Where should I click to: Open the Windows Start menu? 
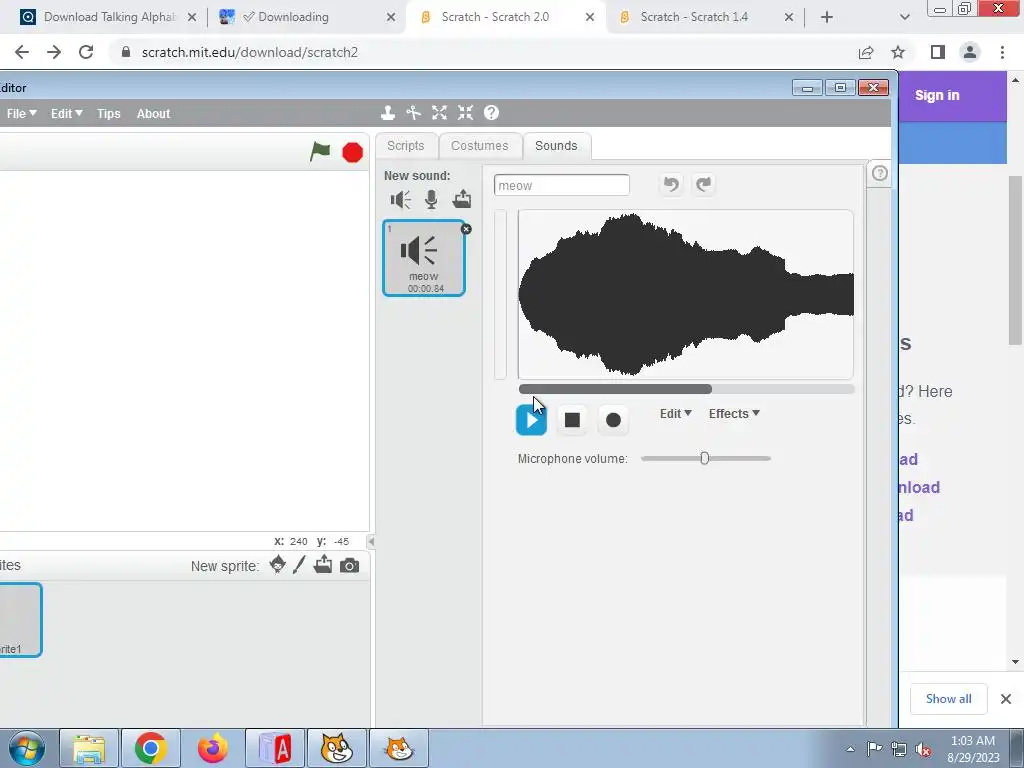[x=26, y=748]
